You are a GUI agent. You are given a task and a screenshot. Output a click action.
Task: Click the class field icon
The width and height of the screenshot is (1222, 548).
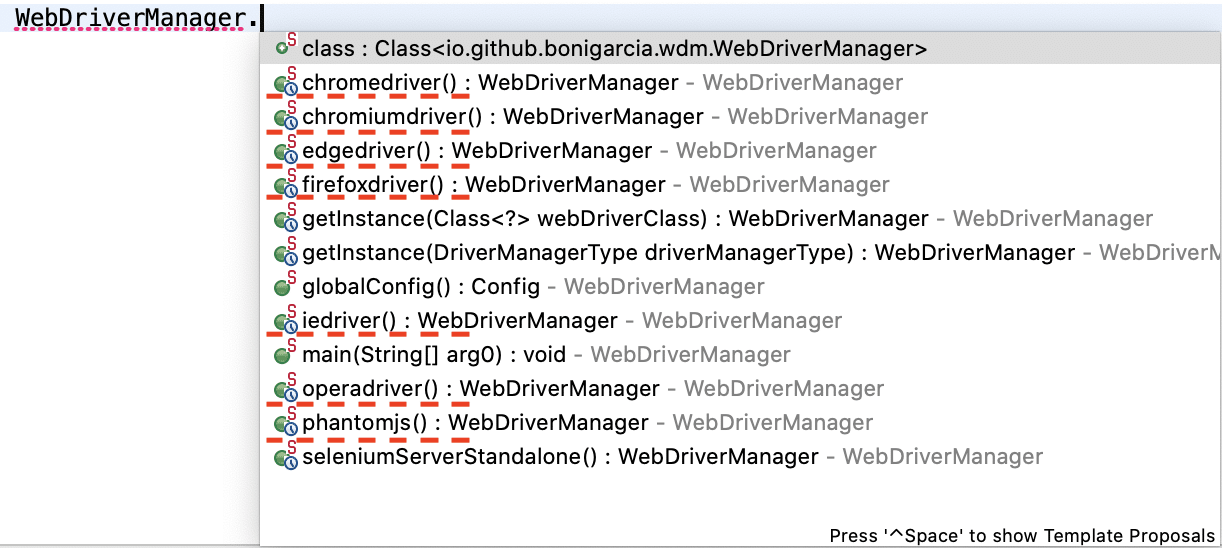click(285, 47)
